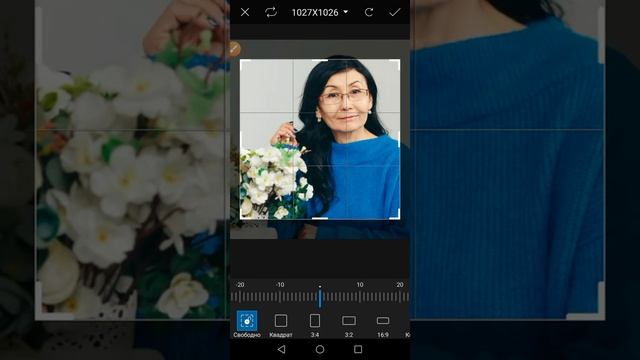Viewport: 640px width, 360px height.
Task: Click the bottom edge crop handle
Action: pyautogui.click(x=320, y=218)
